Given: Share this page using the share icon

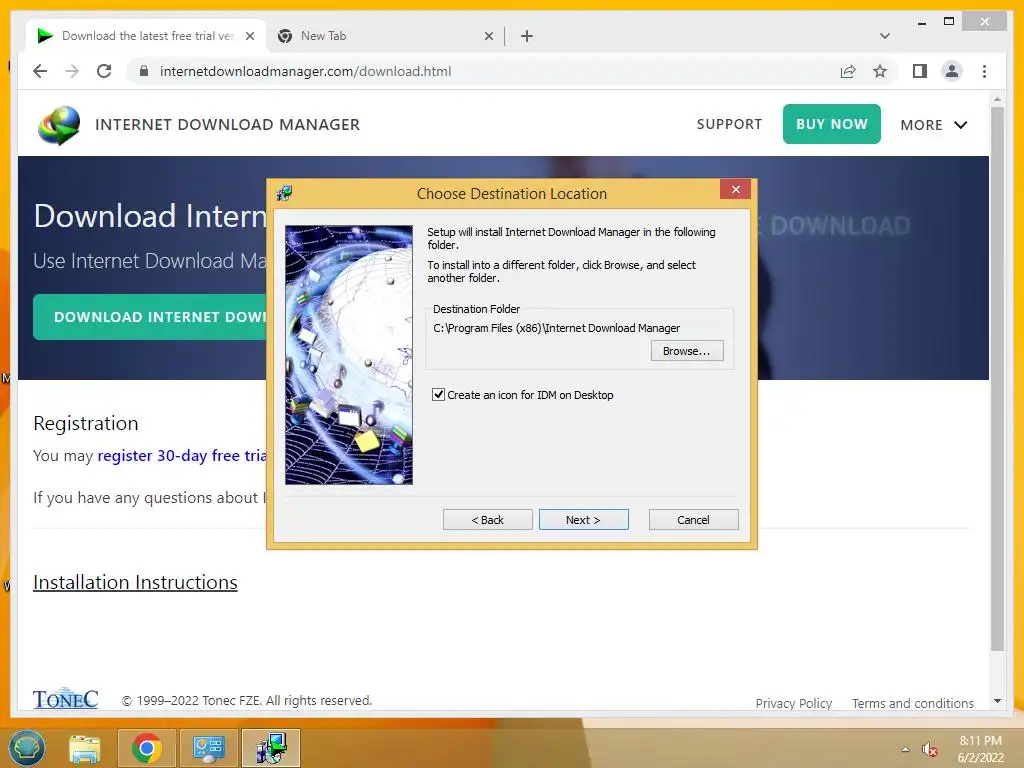Looking at the screenshot, I should click(x=848, y=71).
